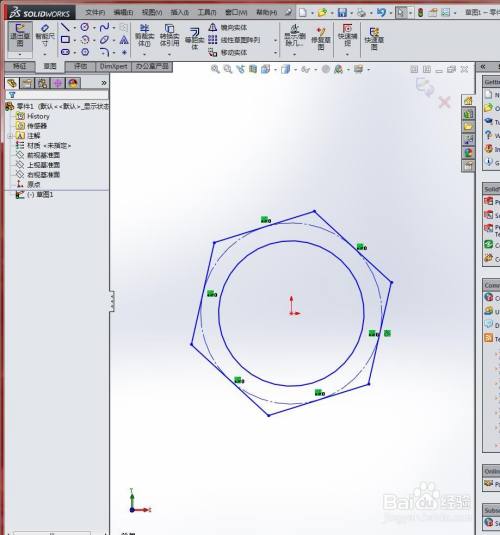This screenshot has height=535, width=500.
Task: Select the Straight Slot sketch tool
Action: pyautogui.click(x=65, y=52)
